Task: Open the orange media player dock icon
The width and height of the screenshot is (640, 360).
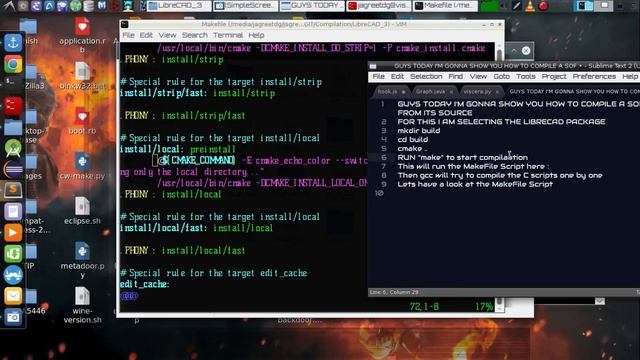Action: (x=13, y=233)
